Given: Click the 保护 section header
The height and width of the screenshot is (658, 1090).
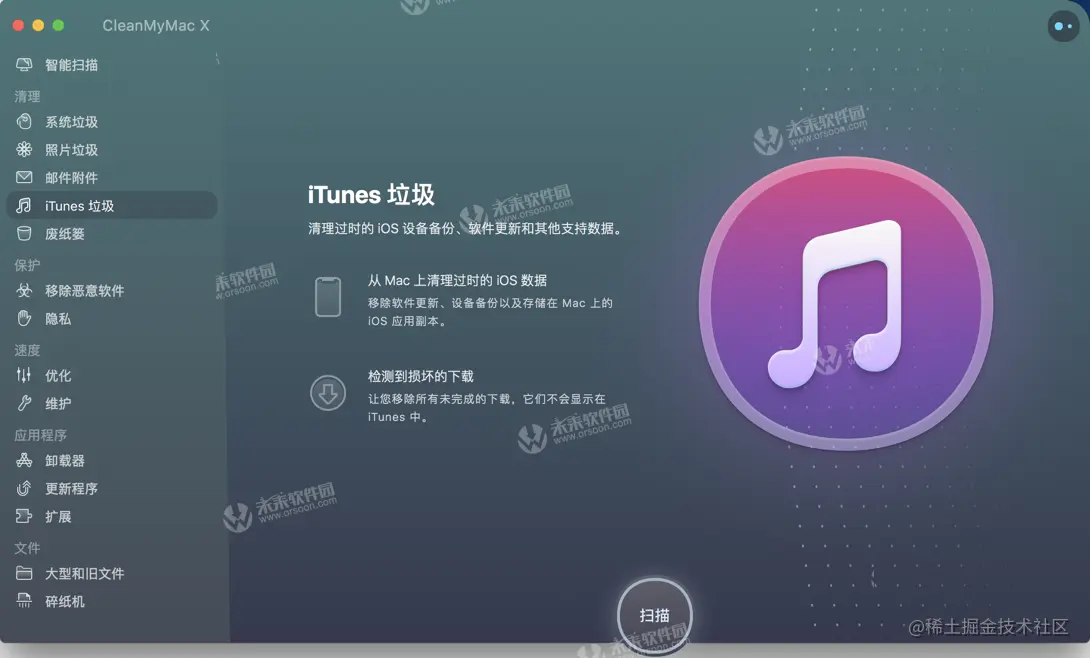Looking at the screenshot, I should point(27,265).
